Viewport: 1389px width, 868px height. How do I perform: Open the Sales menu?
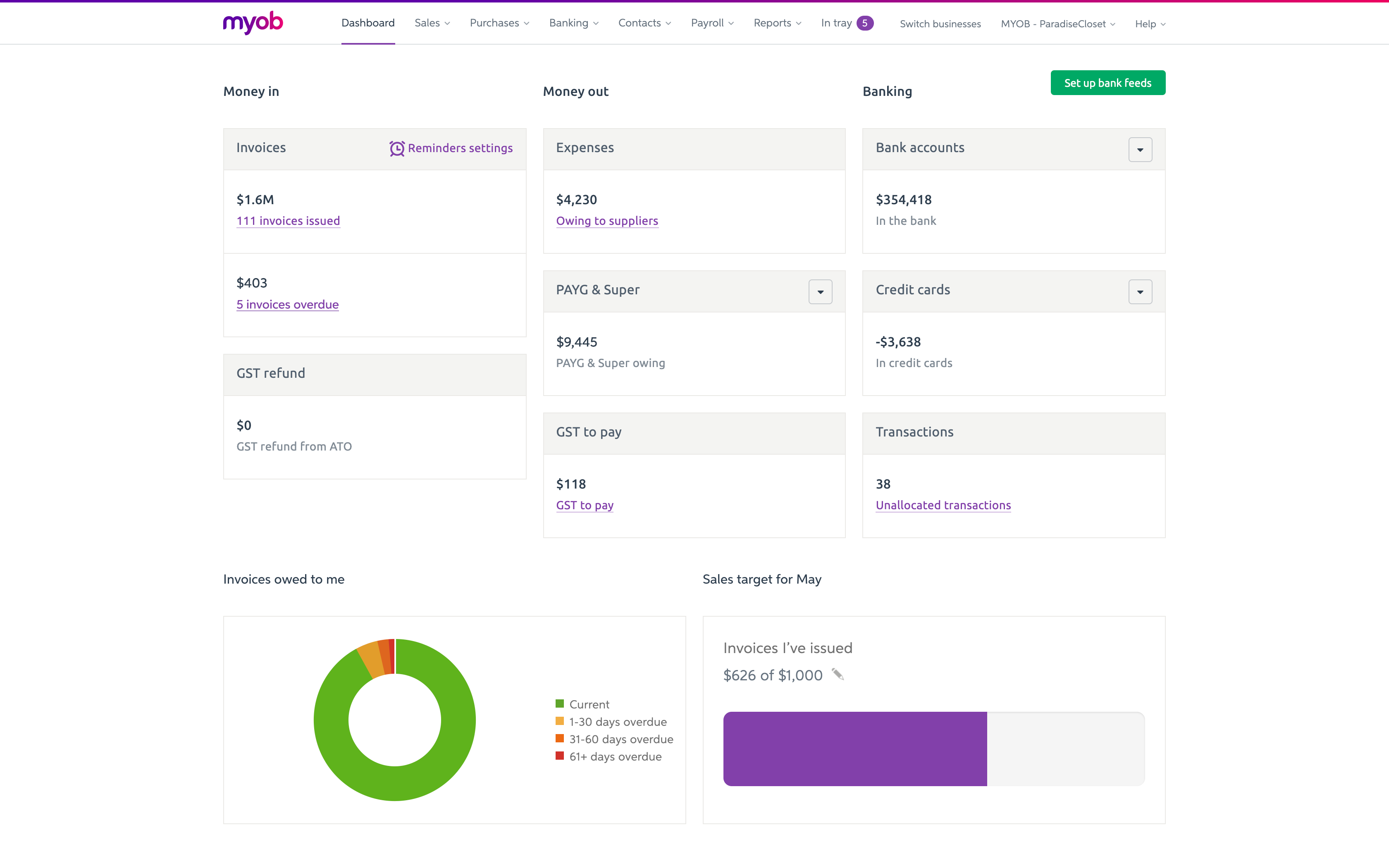point(432,23)
